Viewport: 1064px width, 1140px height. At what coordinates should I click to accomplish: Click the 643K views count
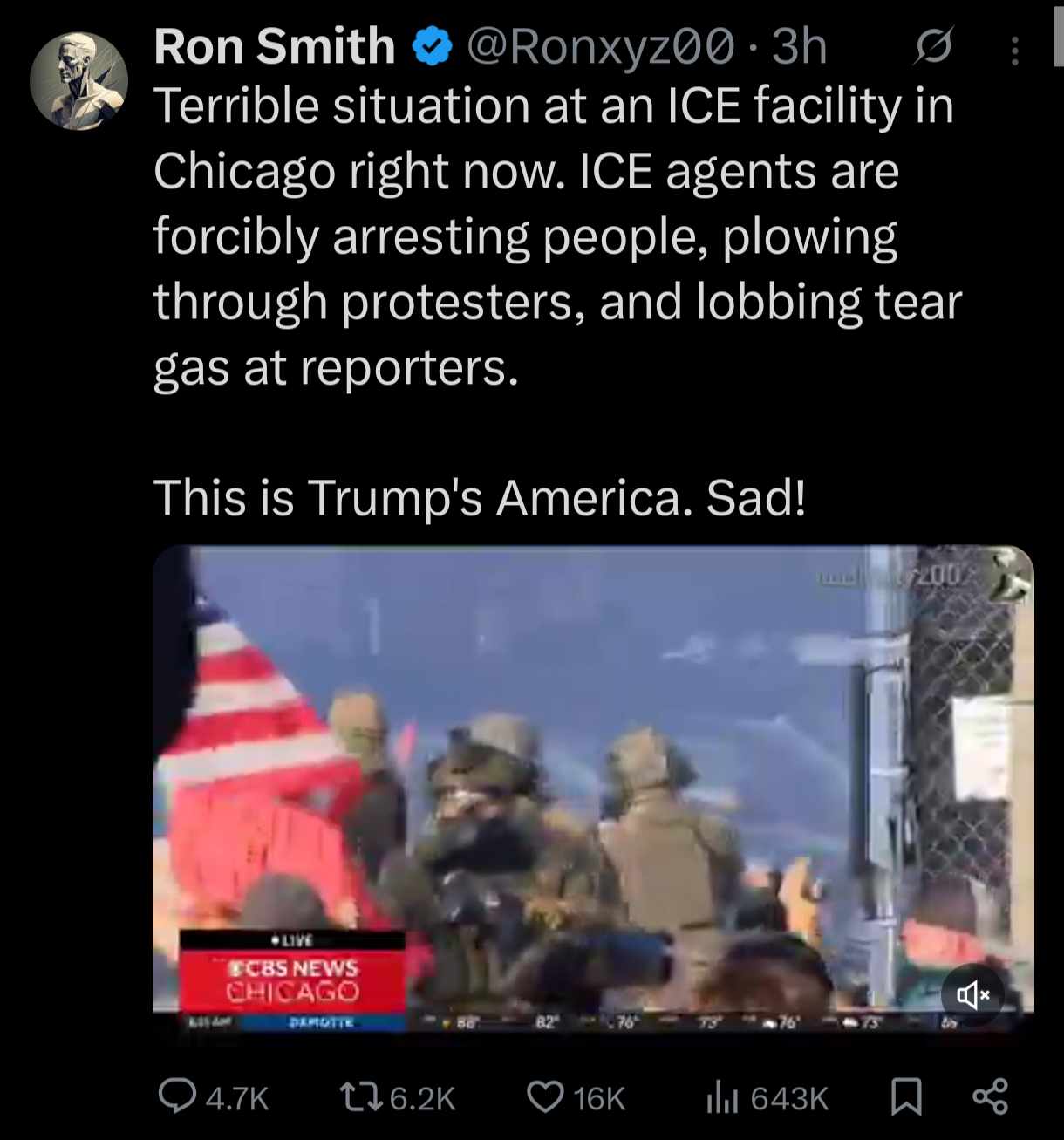click(x=789, y=1098)
